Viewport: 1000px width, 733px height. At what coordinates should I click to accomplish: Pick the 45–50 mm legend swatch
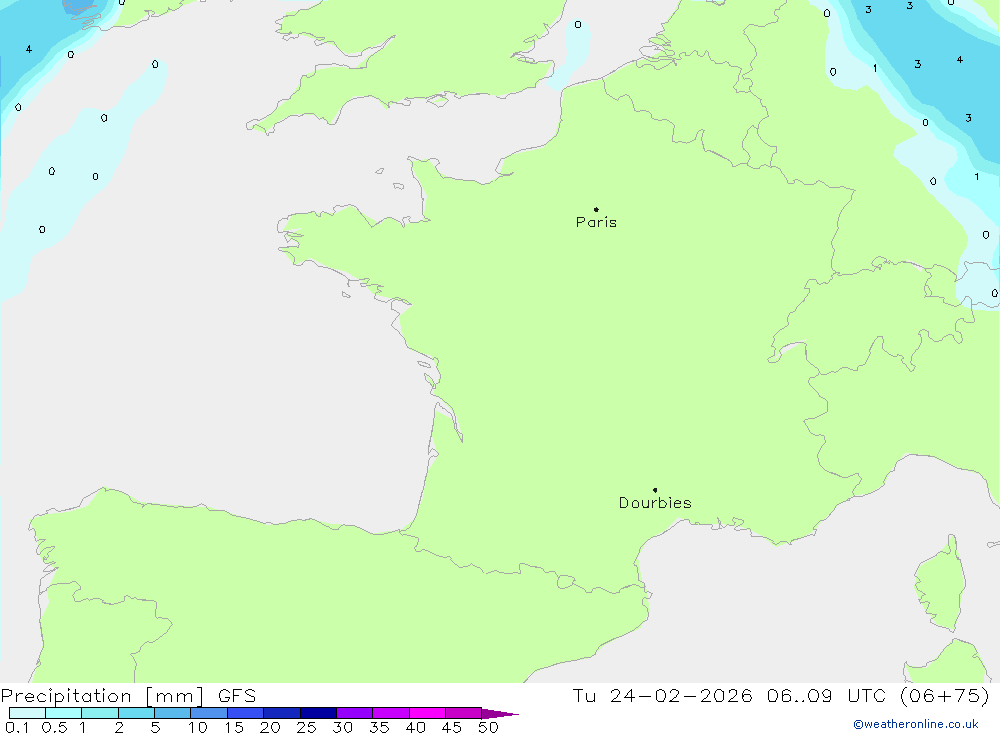(464, 713)
